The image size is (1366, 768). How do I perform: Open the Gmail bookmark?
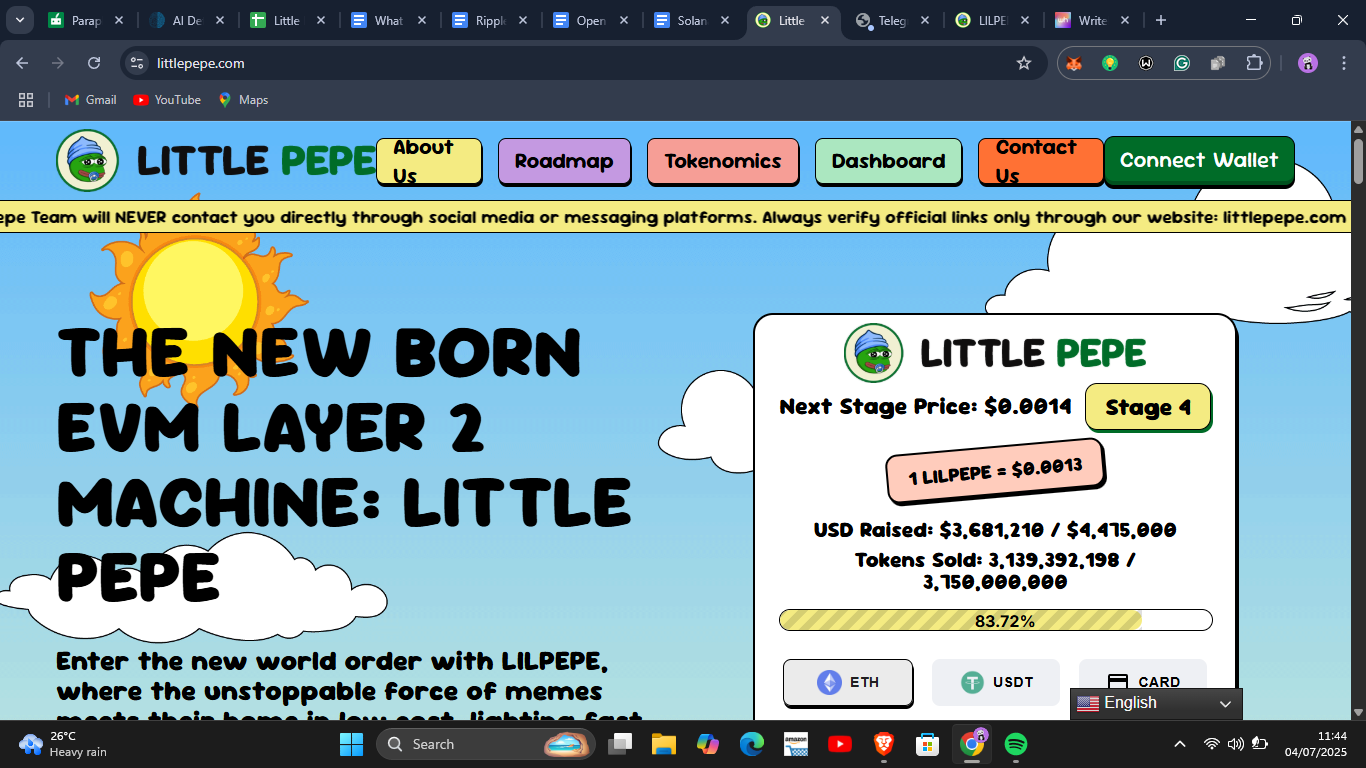(90, 100)
